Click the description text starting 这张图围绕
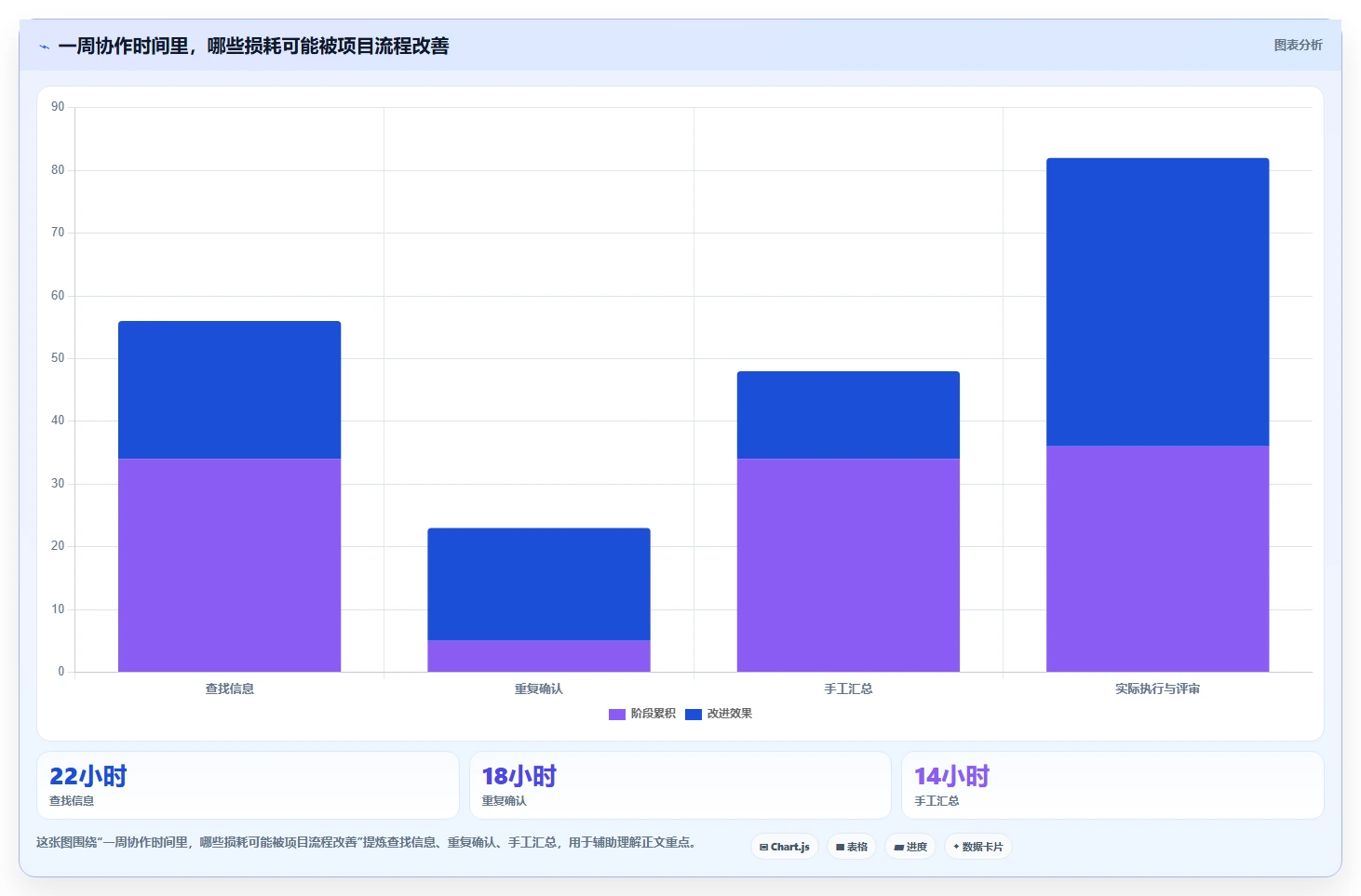The width and height of the screenshot is (1361, 896). 366,842
